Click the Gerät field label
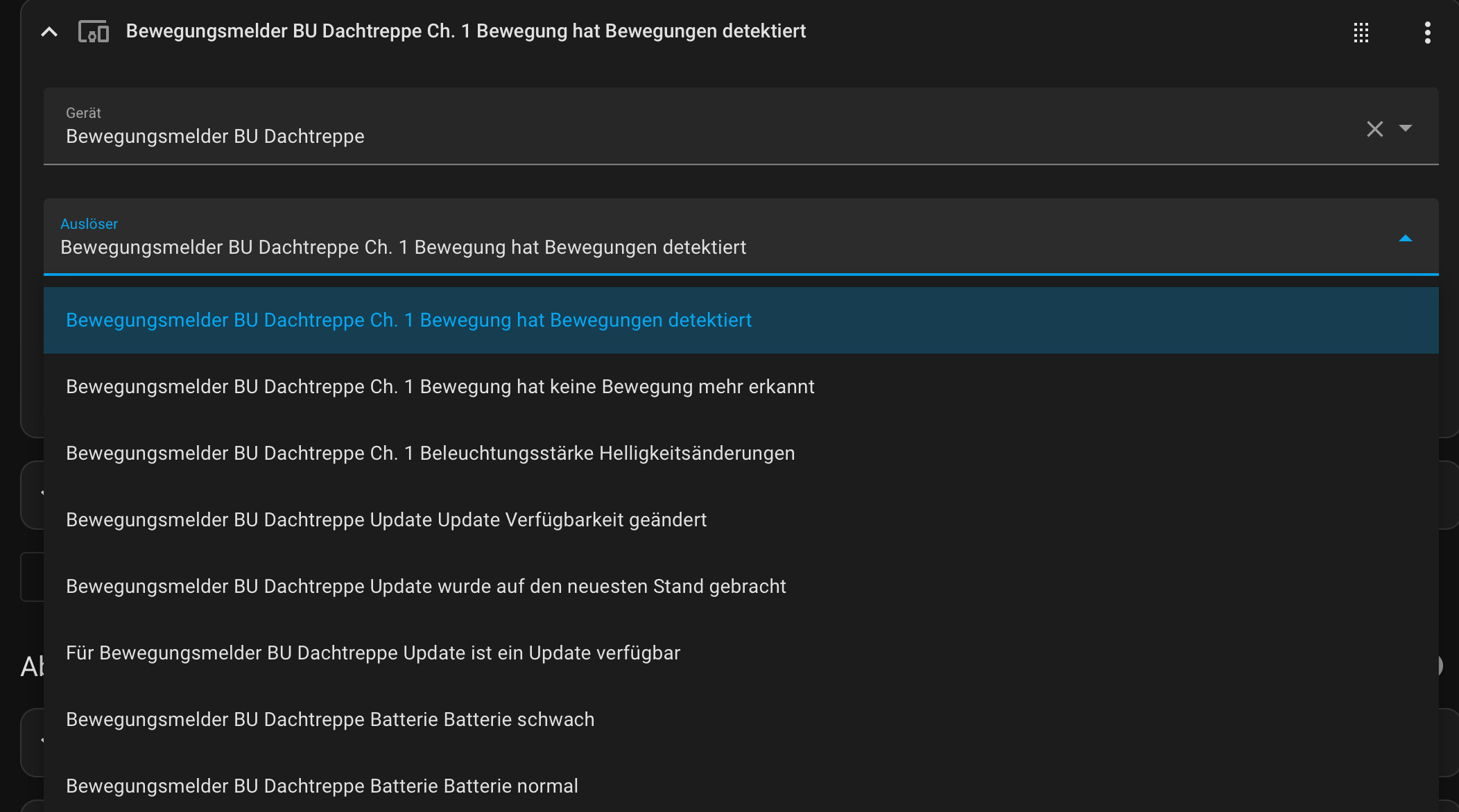 click(83, 113)
